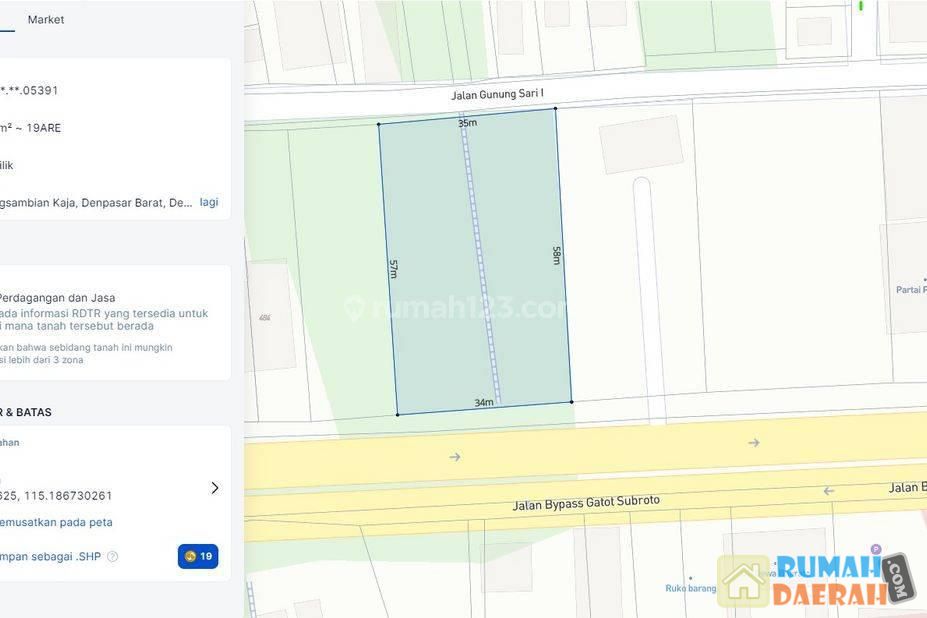The image size is (927, 618).
Task: Open the help icon next to .SHP
Action: [x=113, y=557]
